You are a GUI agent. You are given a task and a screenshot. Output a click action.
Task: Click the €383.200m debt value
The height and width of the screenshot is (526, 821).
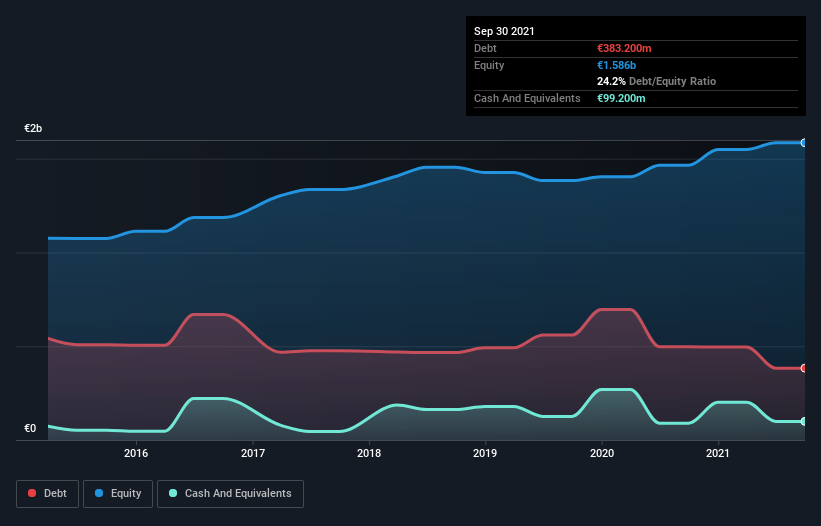click(624, 48)
